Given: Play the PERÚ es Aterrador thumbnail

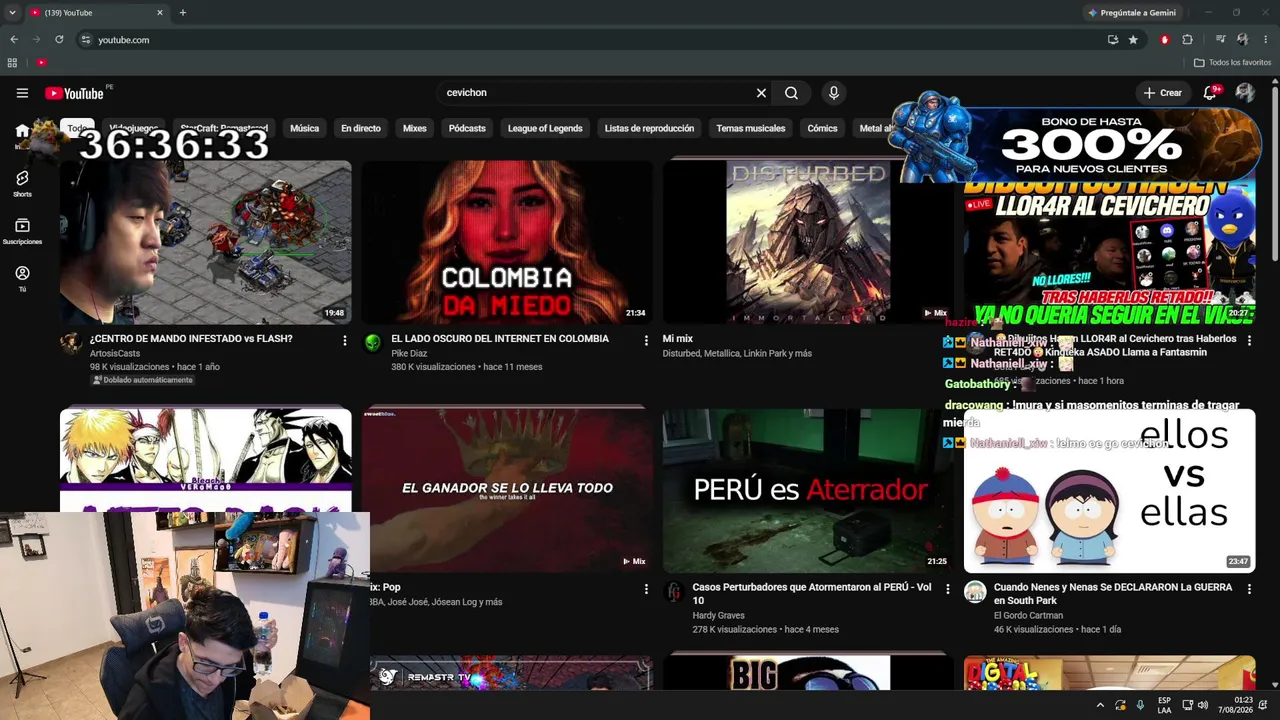Looking at the screenshot, I should point(808,490).
